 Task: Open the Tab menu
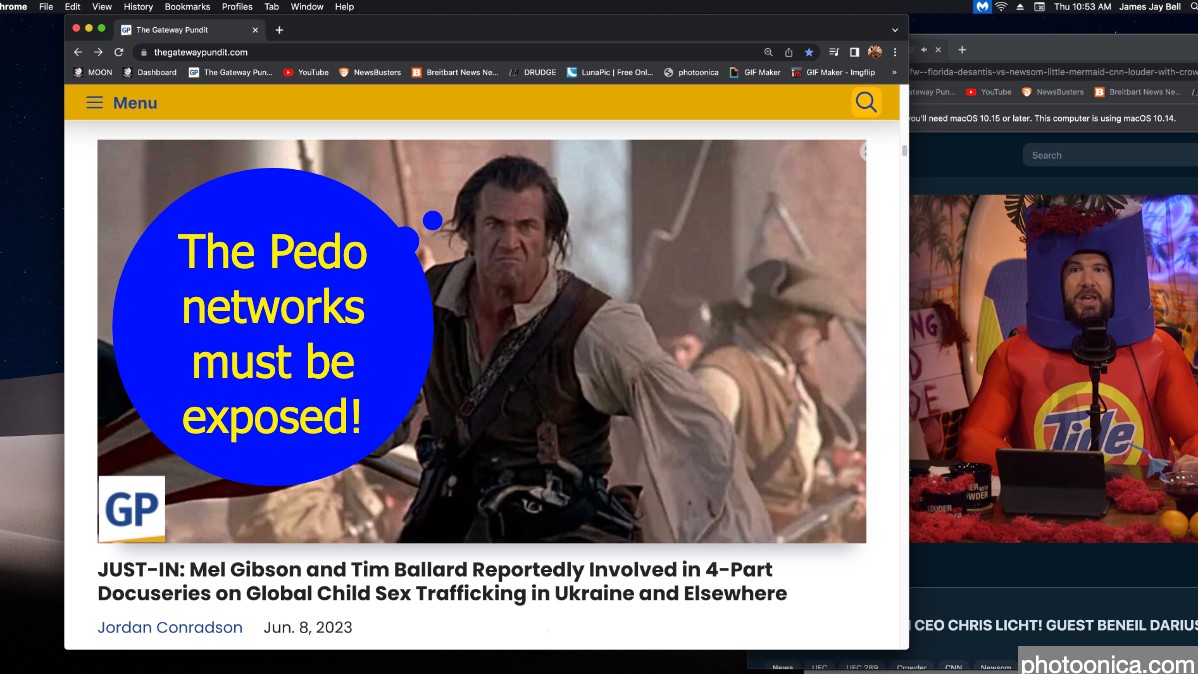(x=271, y=7)
